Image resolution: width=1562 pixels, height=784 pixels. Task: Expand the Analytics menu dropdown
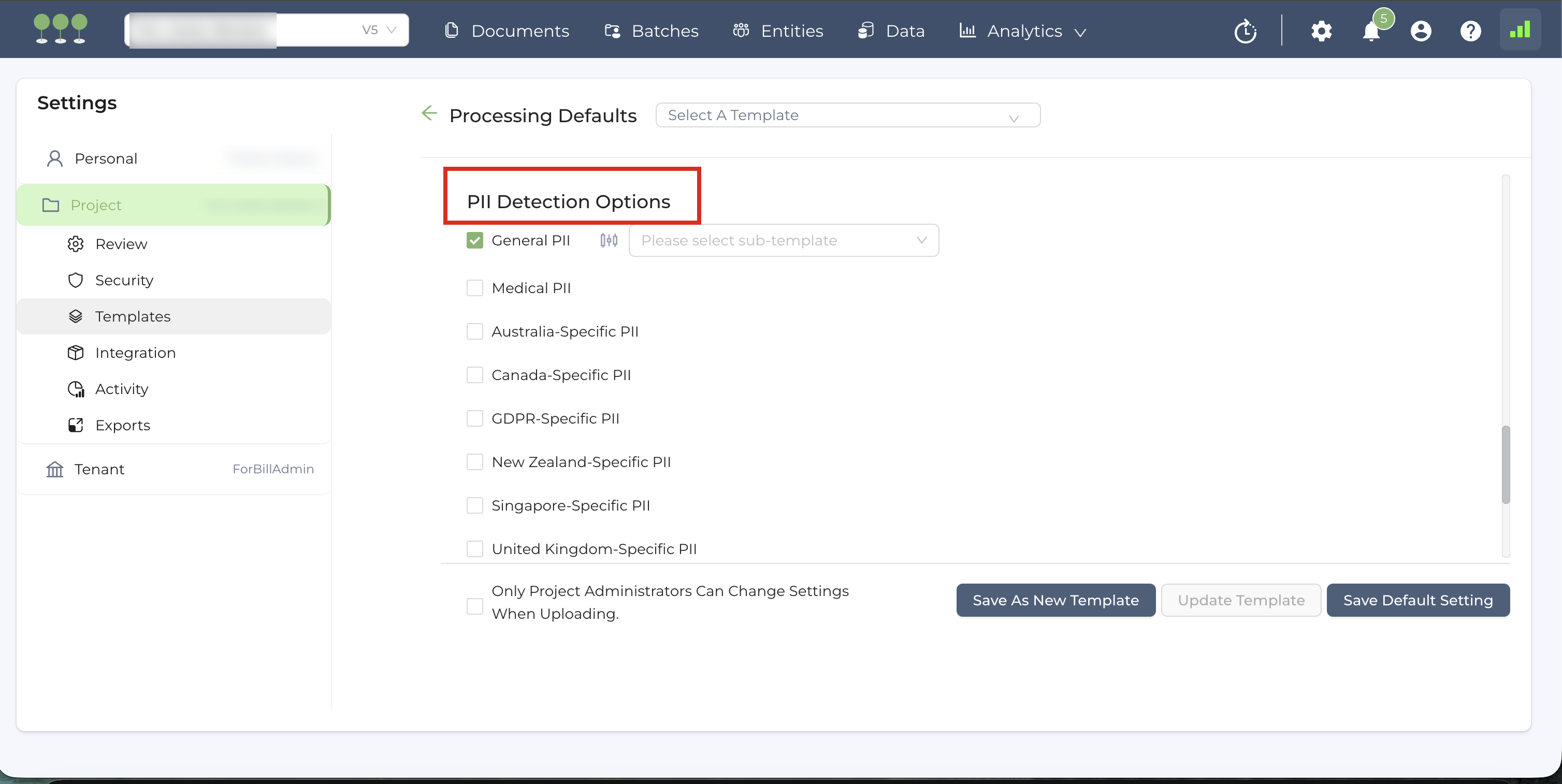pyautogui.click(x=1023, y=31)
